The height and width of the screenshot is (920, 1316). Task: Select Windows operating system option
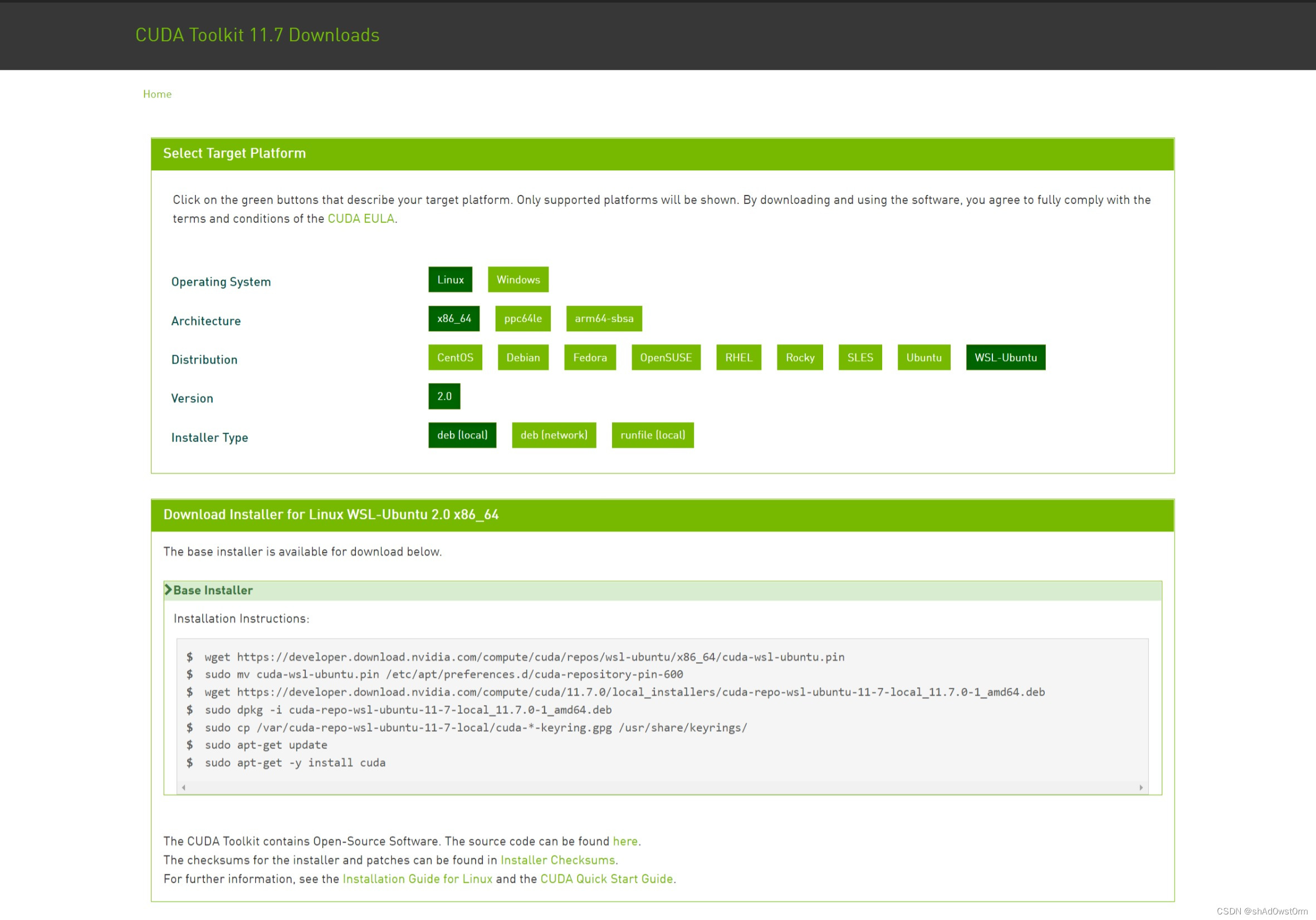click(x=517, y=280)
